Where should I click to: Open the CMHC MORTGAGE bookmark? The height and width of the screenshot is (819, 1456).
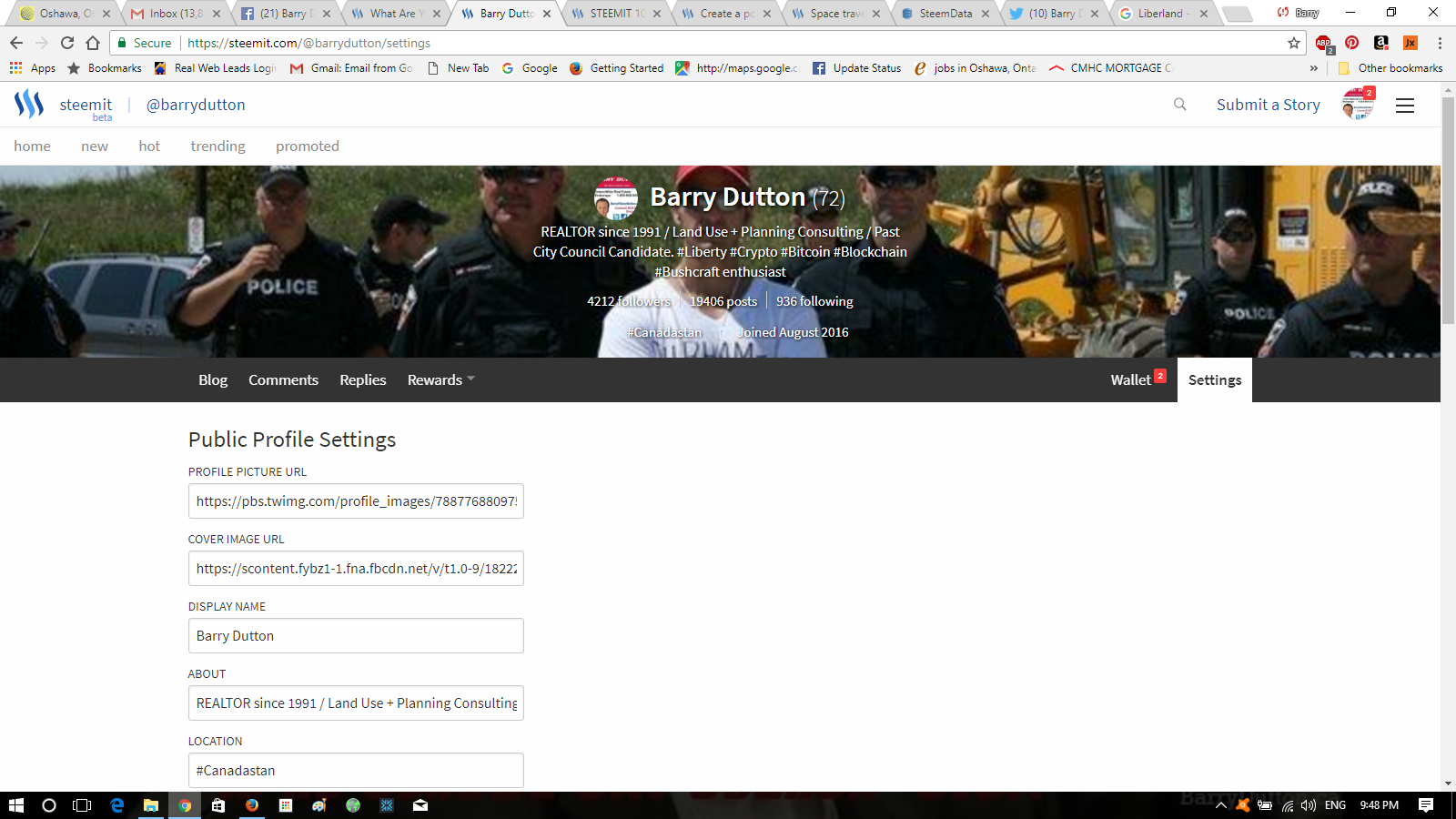pos(1111,68)
